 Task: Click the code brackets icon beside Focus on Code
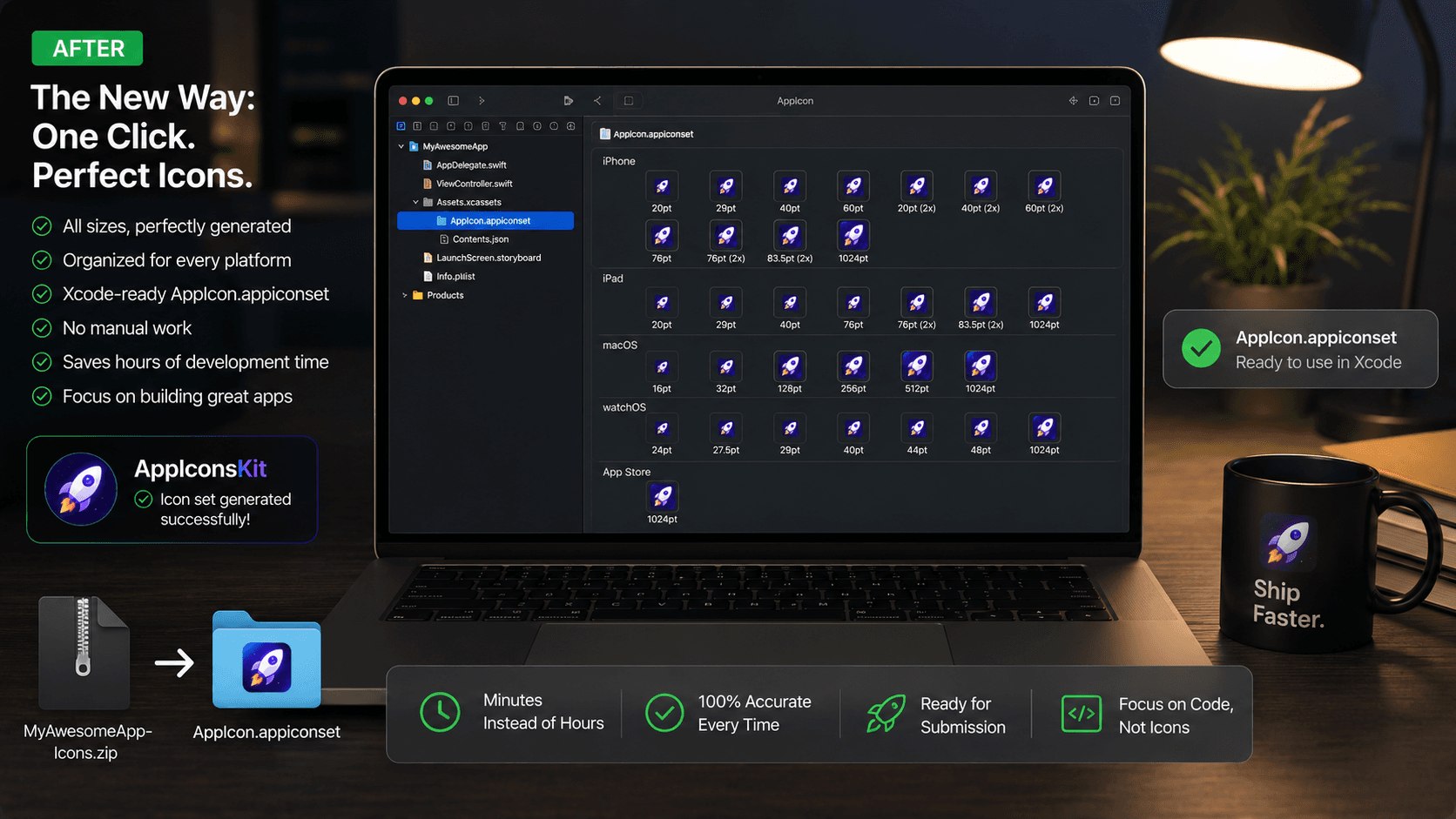(x=1082, y=714)
